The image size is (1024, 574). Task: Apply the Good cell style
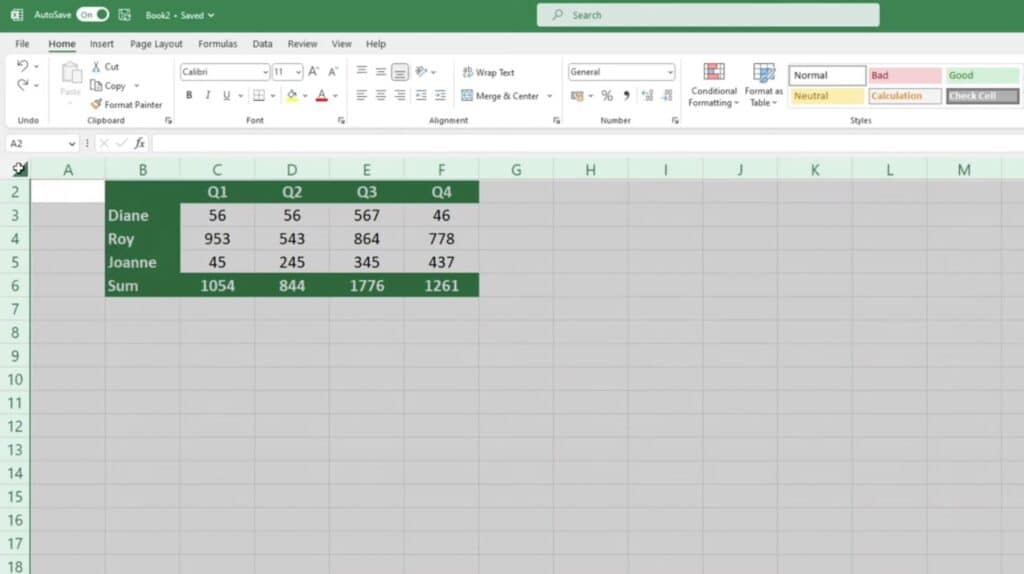(982, 75)
